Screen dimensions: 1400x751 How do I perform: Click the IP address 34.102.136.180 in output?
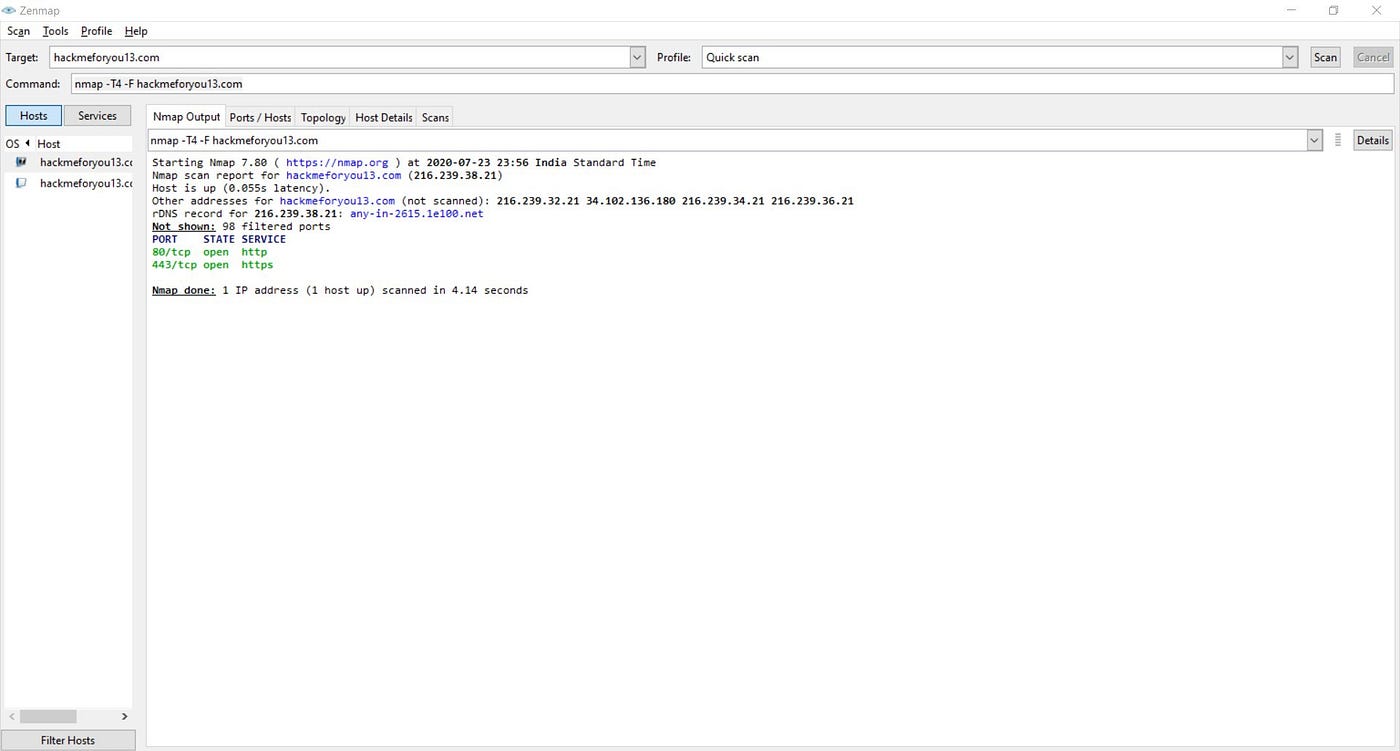pos(630,201)
